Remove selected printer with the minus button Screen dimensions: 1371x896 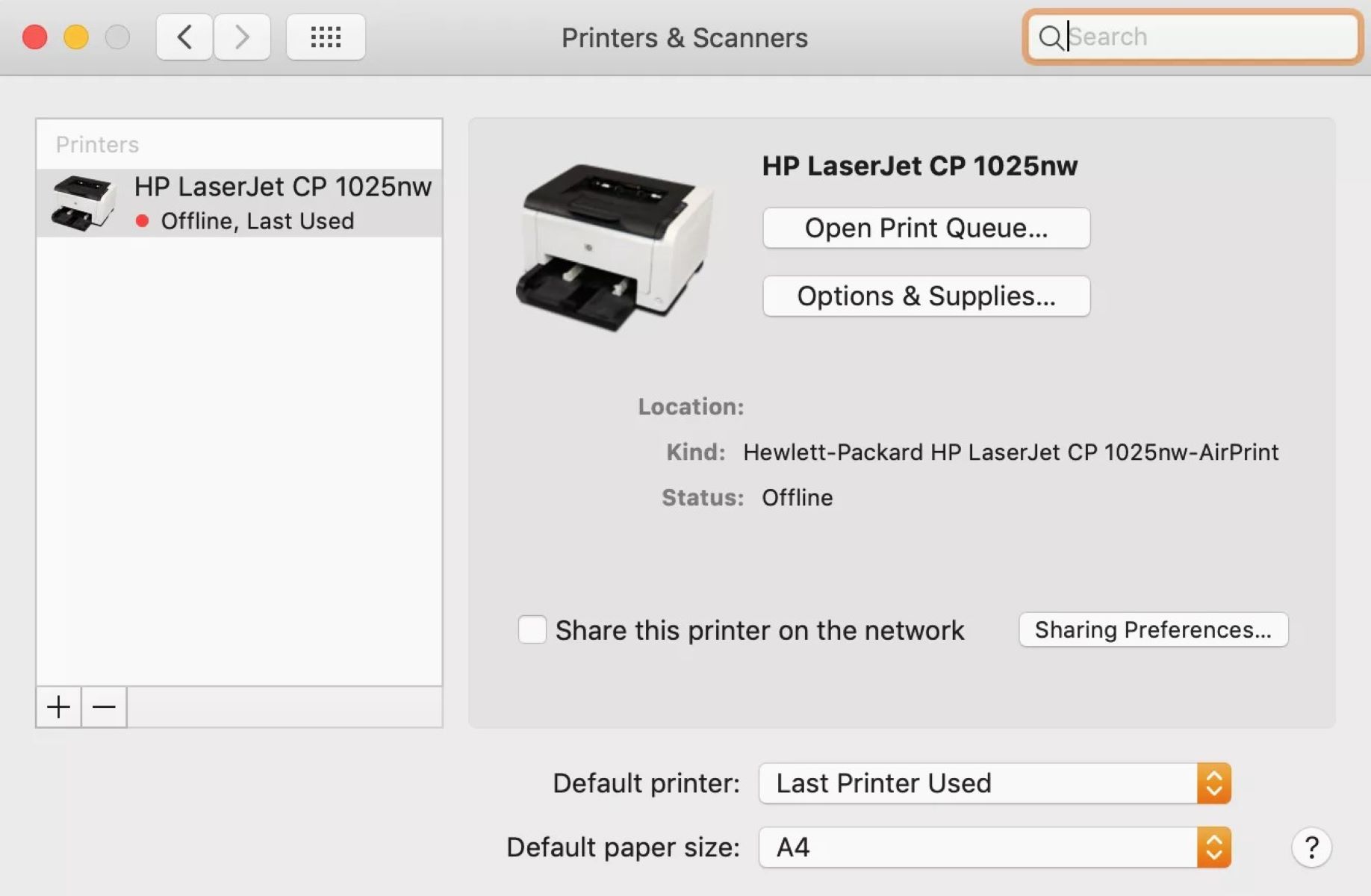point(103,706)
